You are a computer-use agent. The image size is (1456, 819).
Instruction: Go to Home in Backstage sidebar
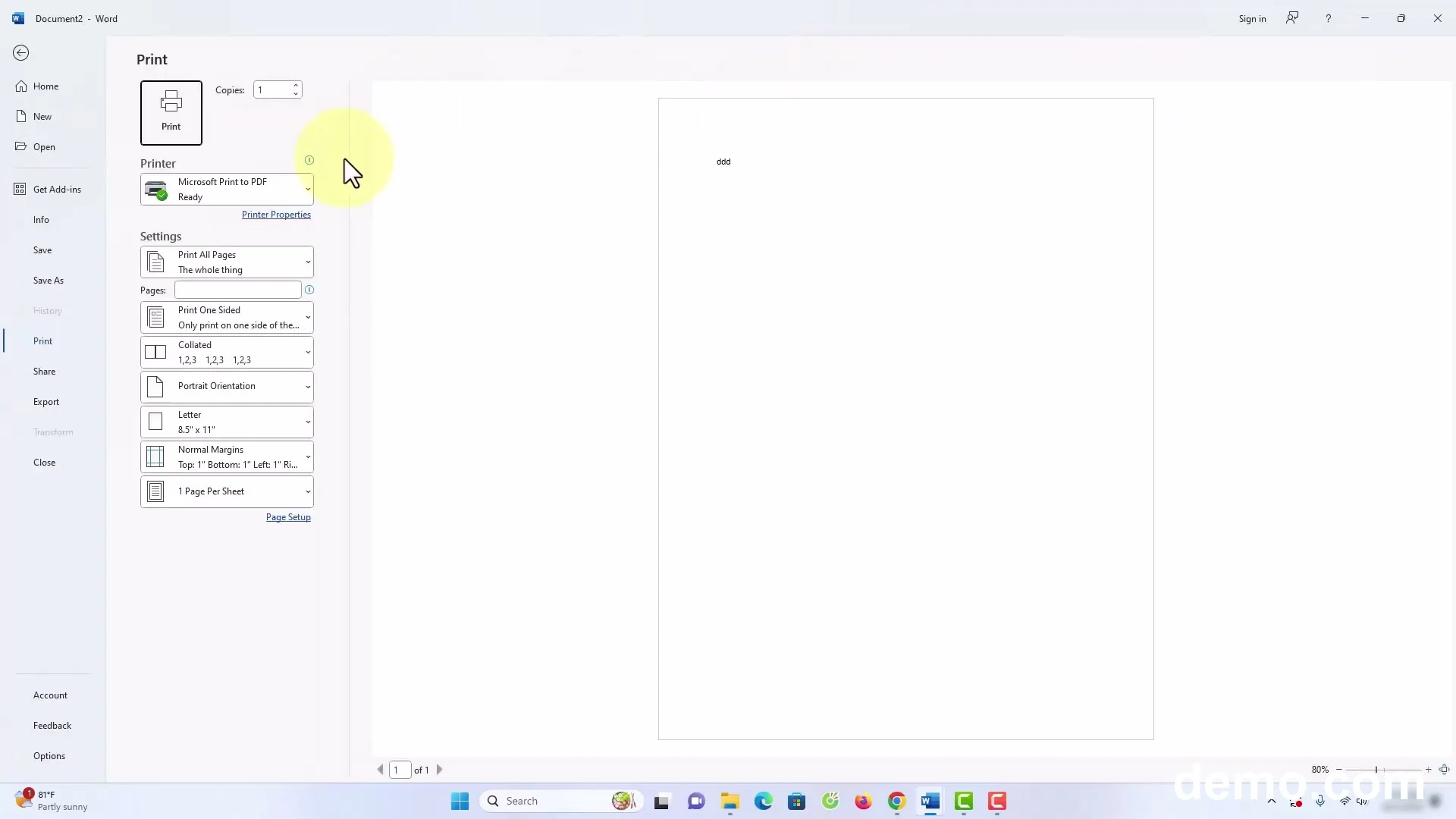pos(45,86)
